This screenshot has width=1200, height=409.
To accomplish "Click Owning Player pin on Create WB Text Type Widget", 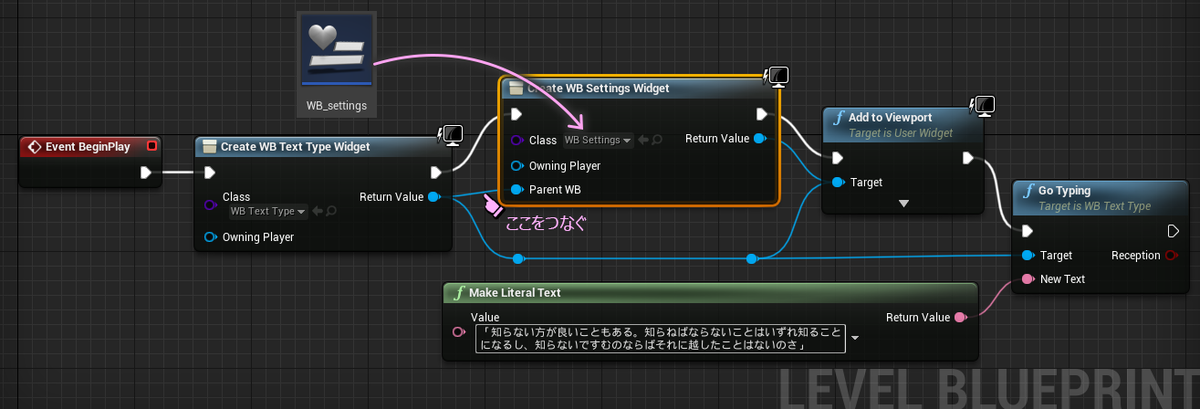I will (210, 237).
